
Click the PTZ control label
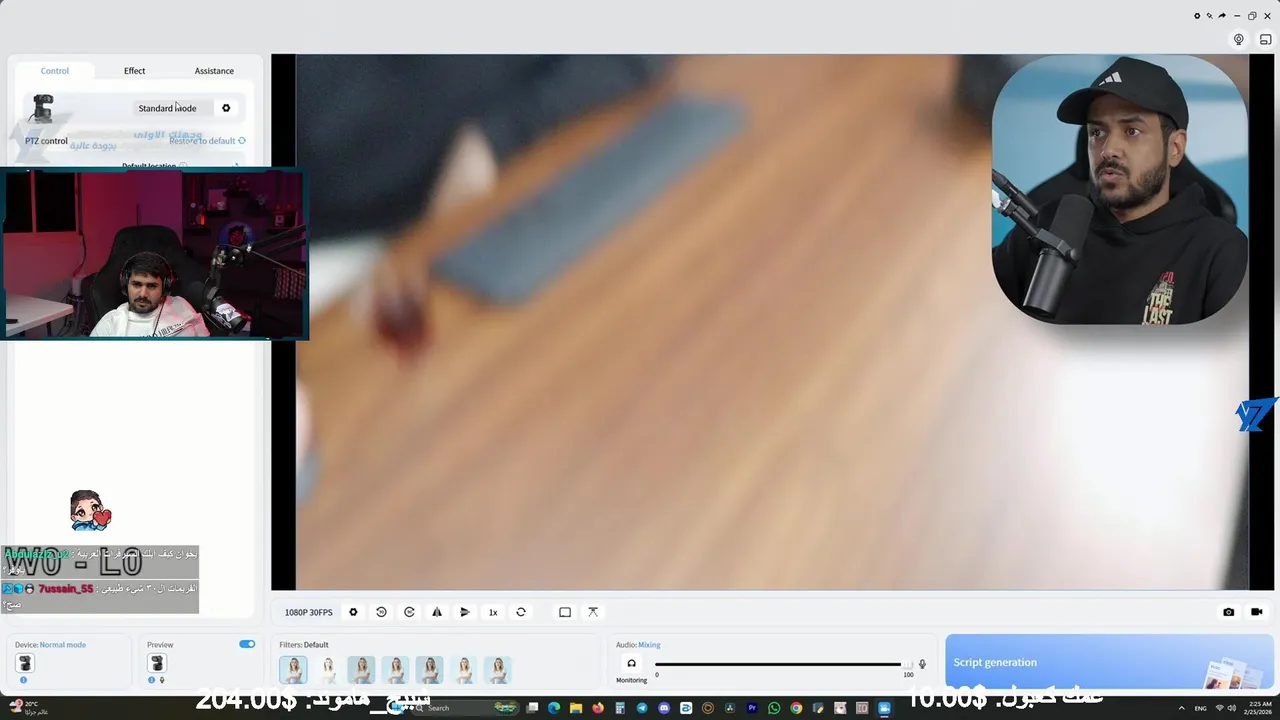click(46, 141)
